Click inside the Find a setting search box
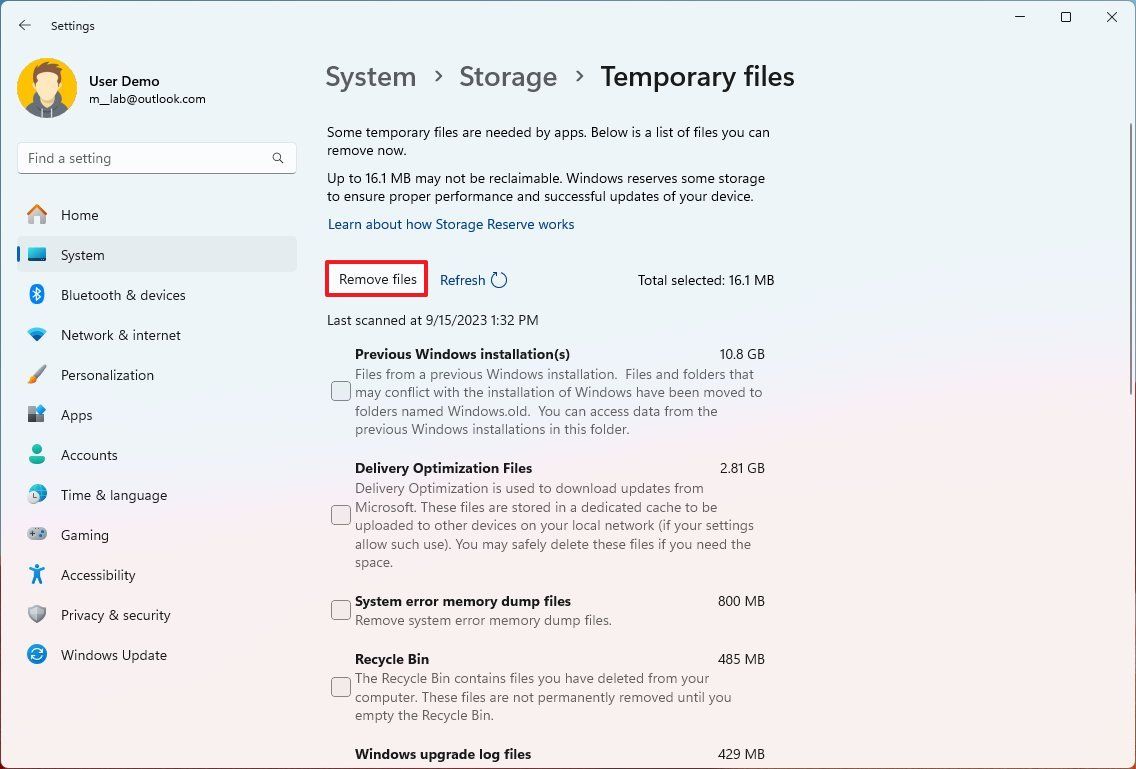Image resolution: width=1136 pixels, height=769 pixels. point(156,158)
